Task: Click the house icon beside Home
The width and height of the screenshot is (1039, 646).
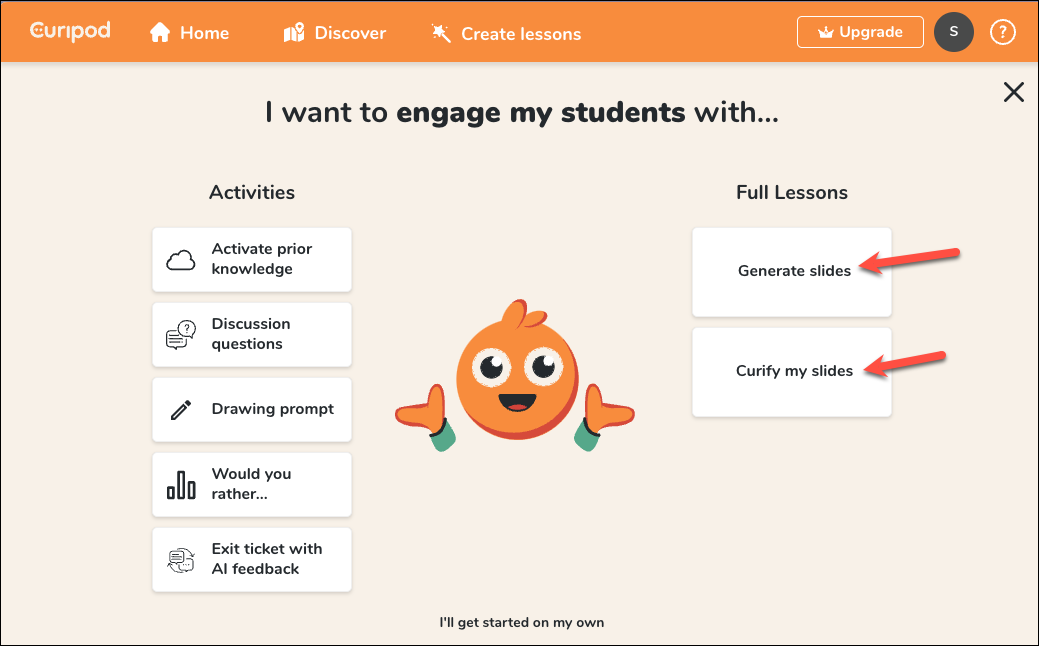Action: point(159,32)
